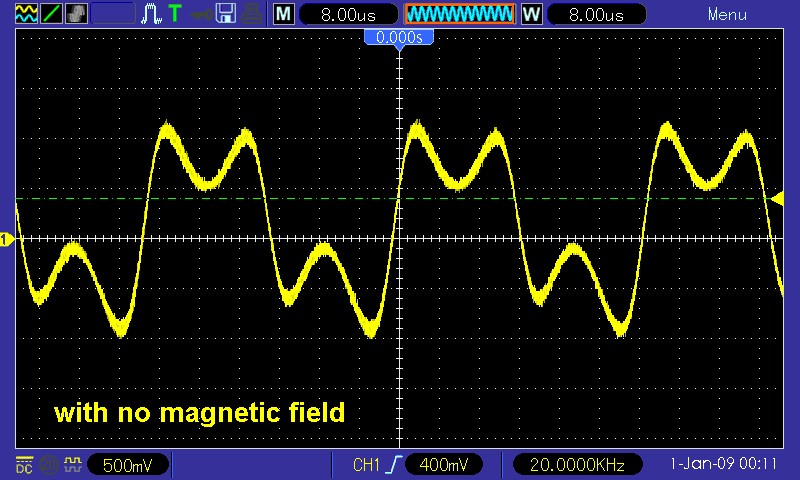Open the Menu button
Image resolution: width=800 pixels, height=480 pixels.
(727, 14)
